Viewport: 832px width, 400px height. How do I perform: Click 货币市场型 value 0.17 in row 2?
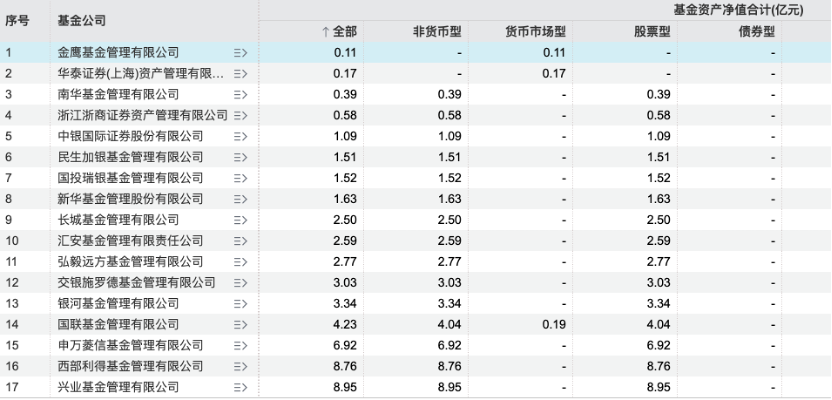pyautogui.click(x=554, y=74)
